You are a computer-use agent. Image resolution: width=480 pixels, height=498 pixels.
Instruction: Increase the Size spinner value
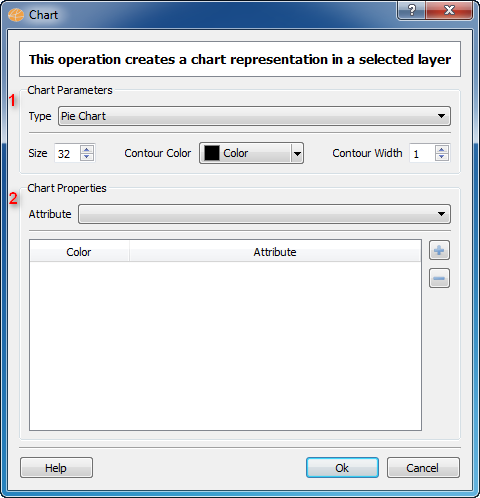tap(87, 149)
